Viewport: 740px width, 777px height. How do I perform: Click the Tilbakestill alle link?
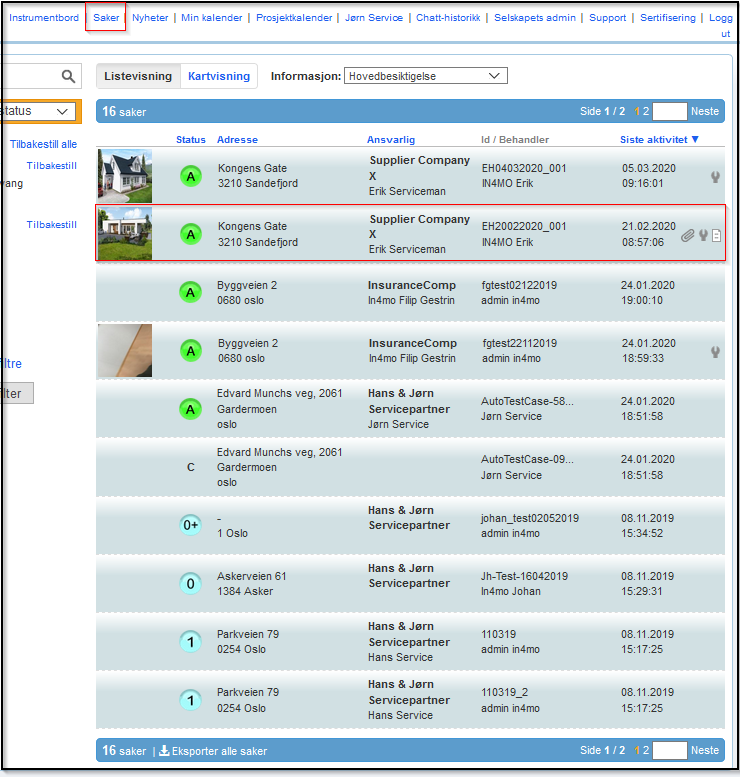43,144
